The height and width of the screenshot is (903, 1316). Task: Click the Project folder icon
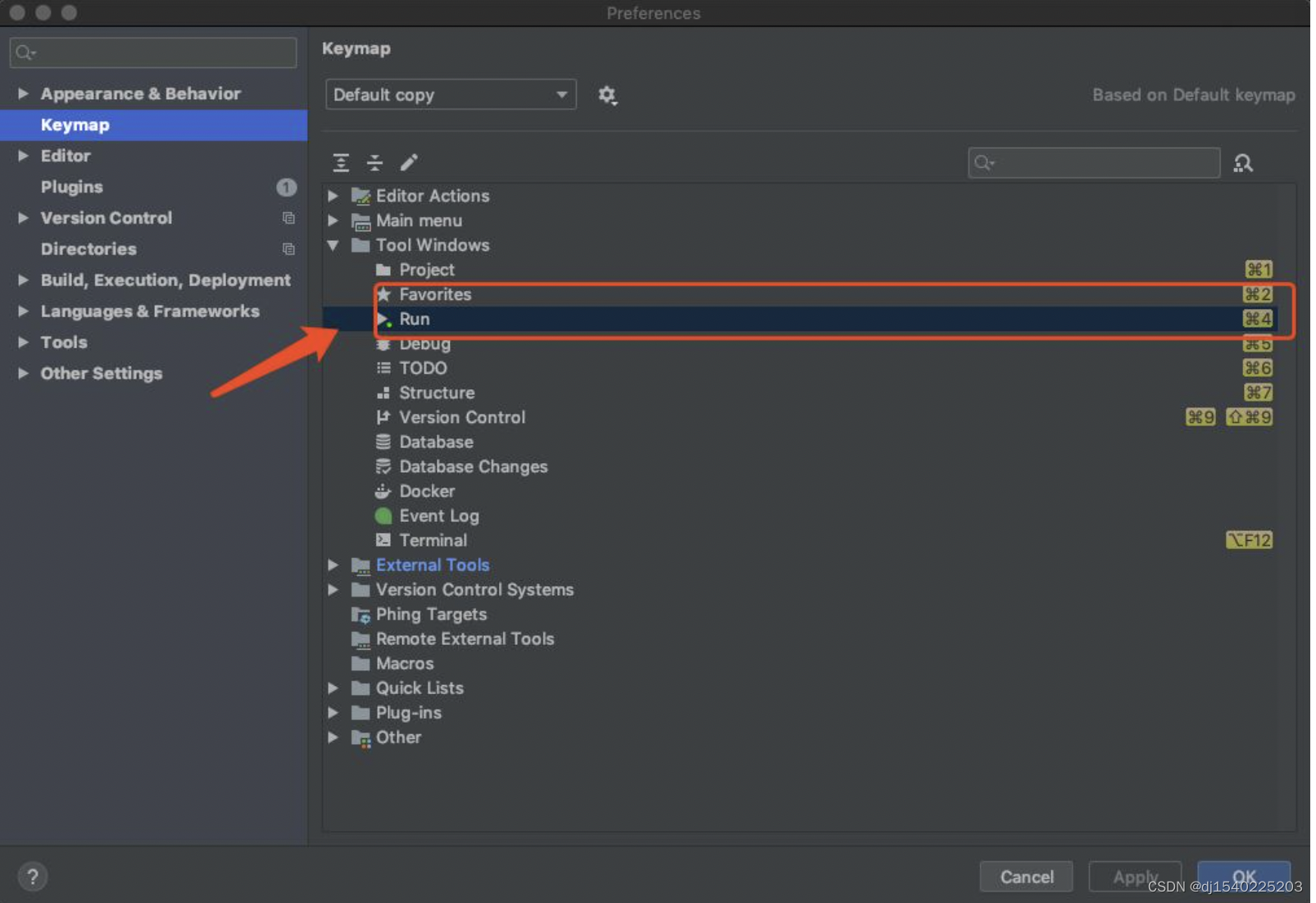coord(383,270)
